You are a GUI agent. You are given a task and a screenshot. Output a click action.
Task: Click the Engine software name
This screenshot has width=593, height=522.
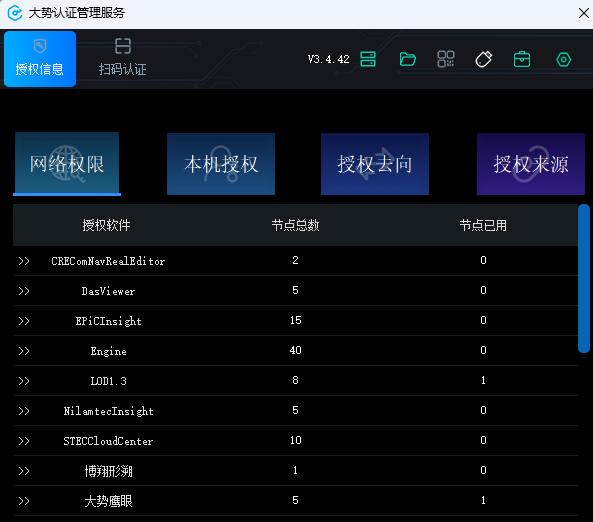108,351
